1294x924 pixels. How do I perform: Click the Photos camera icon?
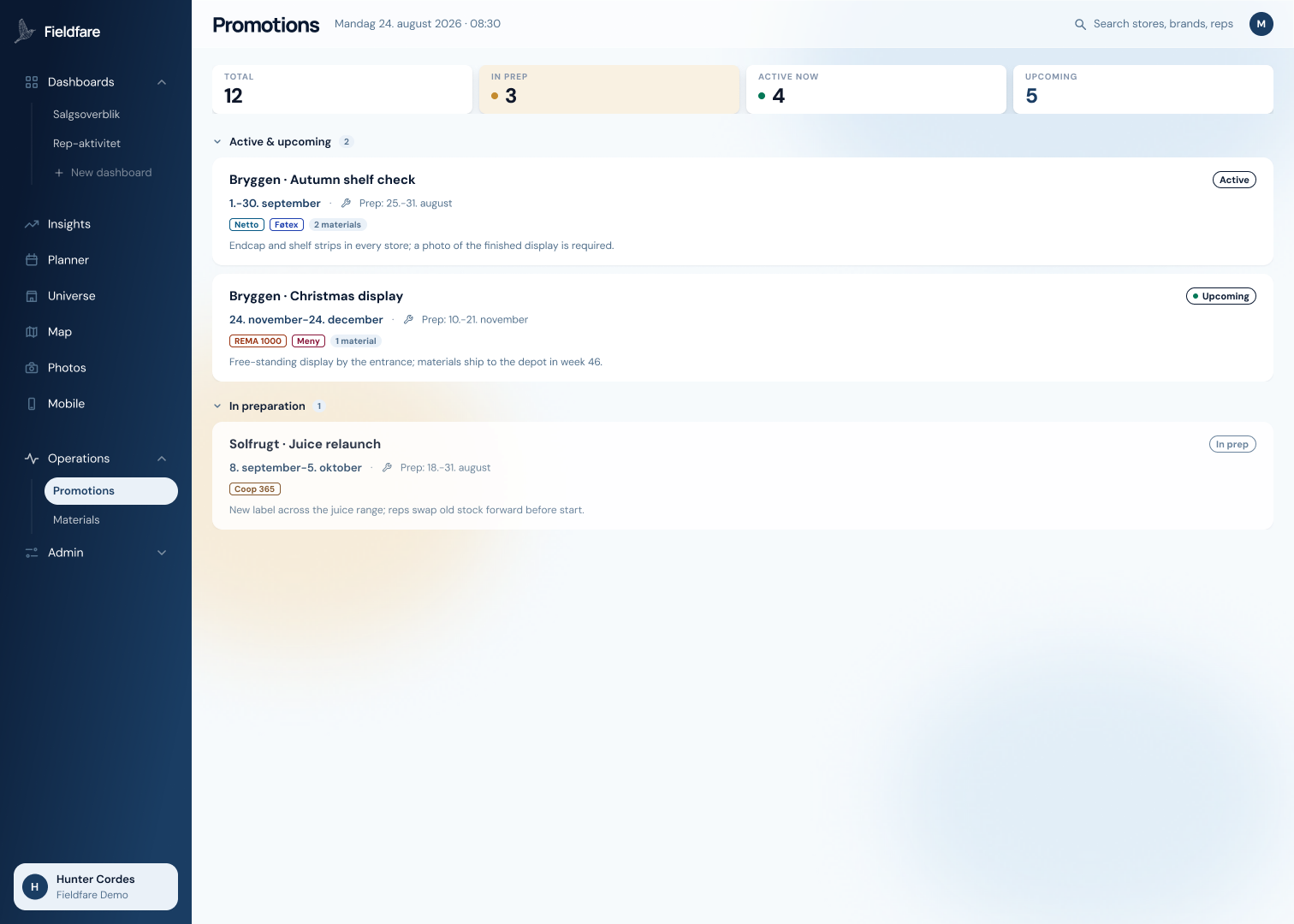pos(32,368)
